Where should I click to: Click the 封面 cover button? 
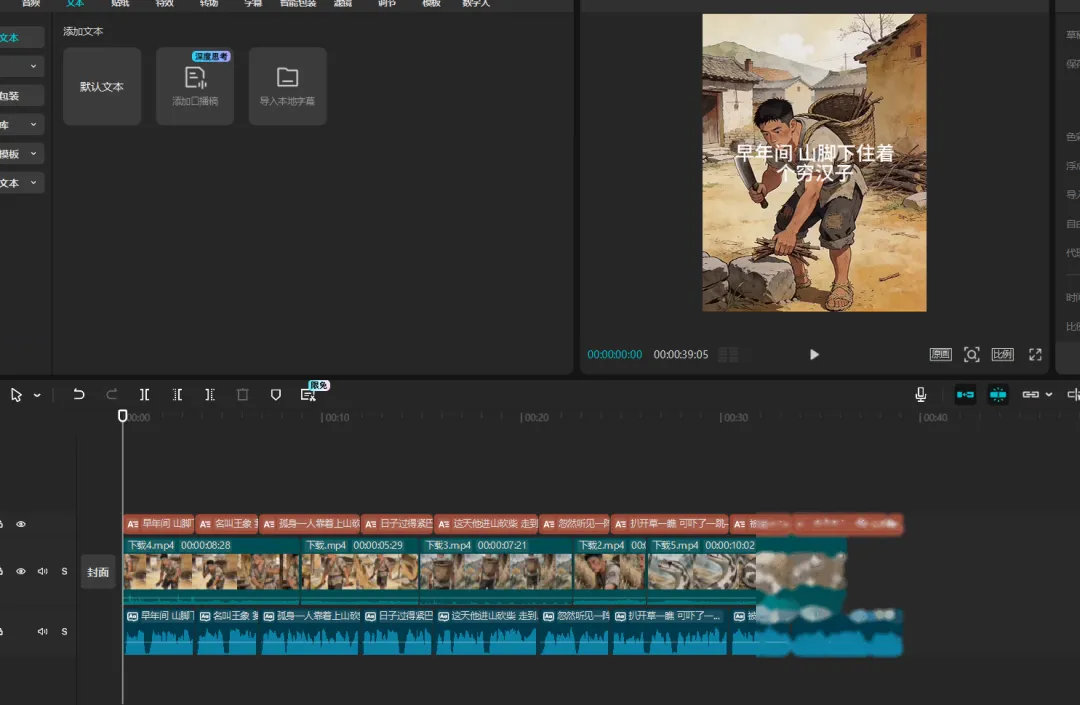click(x=98, y=572)
